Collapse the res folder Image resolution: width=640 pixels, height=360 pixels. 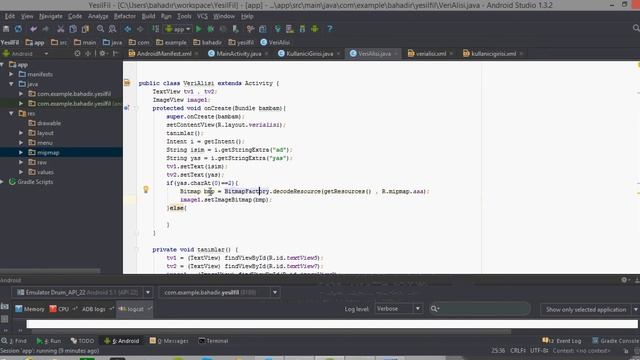(x=11, y=113)
